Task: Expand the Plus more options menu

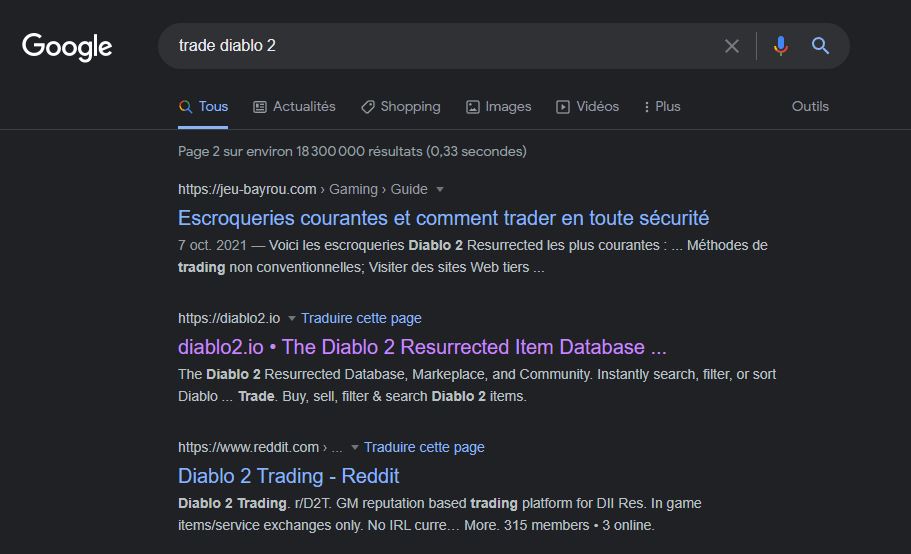Action: (x=661, y=107)
